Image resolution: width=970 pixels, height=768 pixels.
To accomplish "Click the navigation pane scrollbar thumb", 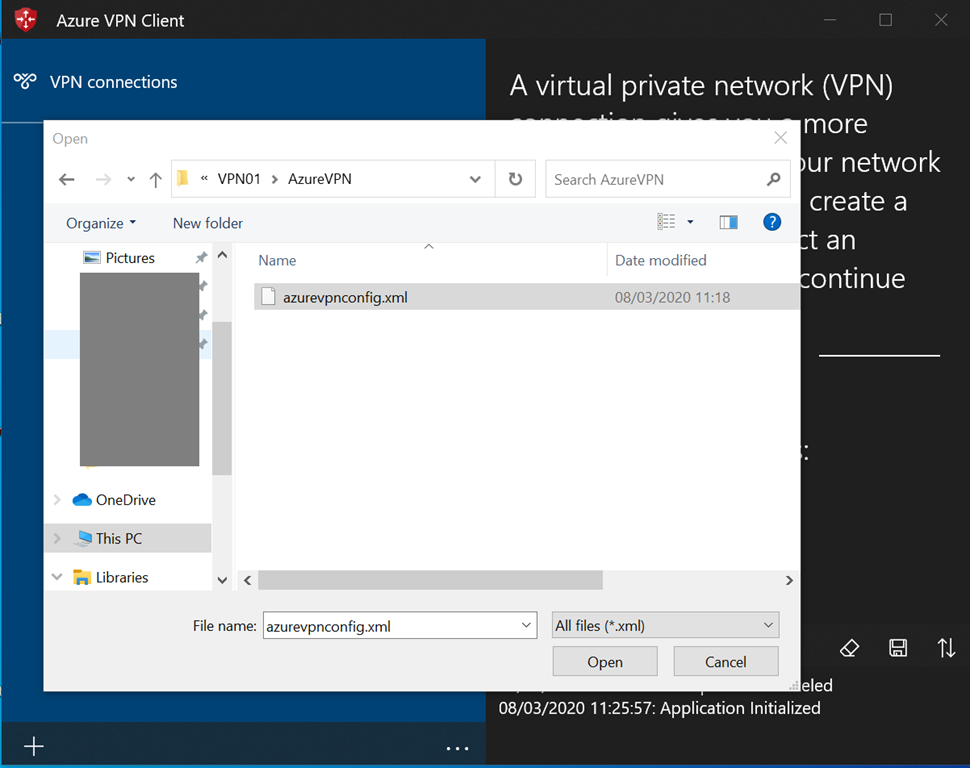I will tap(221, 398).
